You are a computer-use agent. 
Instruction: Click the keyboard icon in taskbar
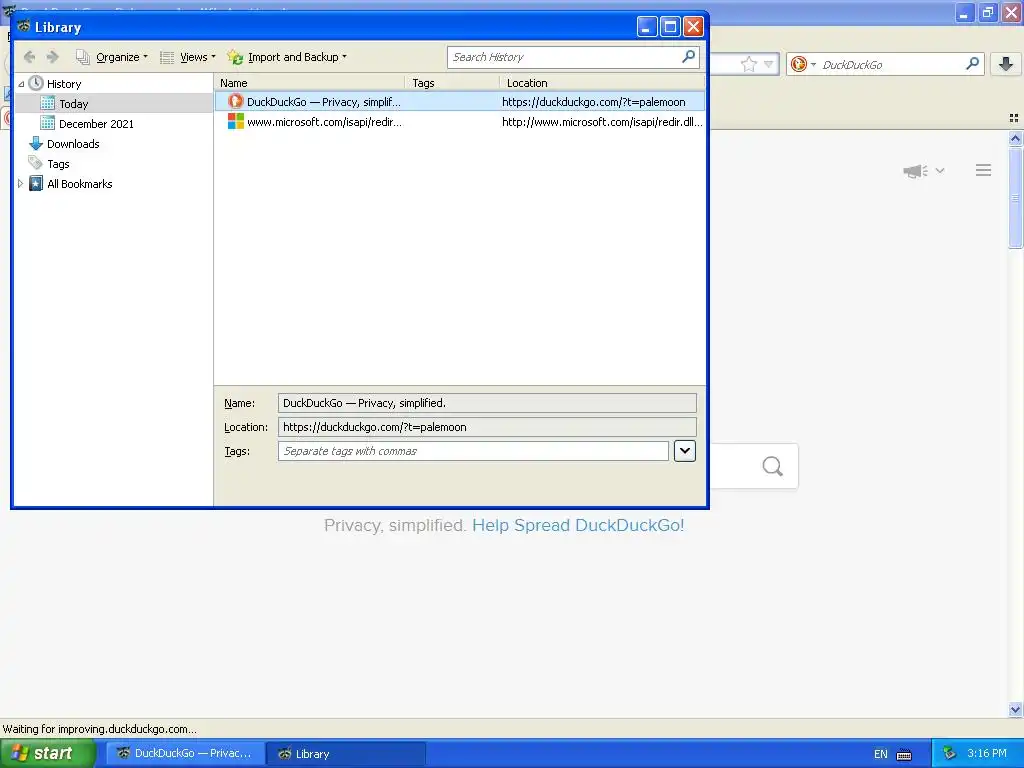point(904,755)
